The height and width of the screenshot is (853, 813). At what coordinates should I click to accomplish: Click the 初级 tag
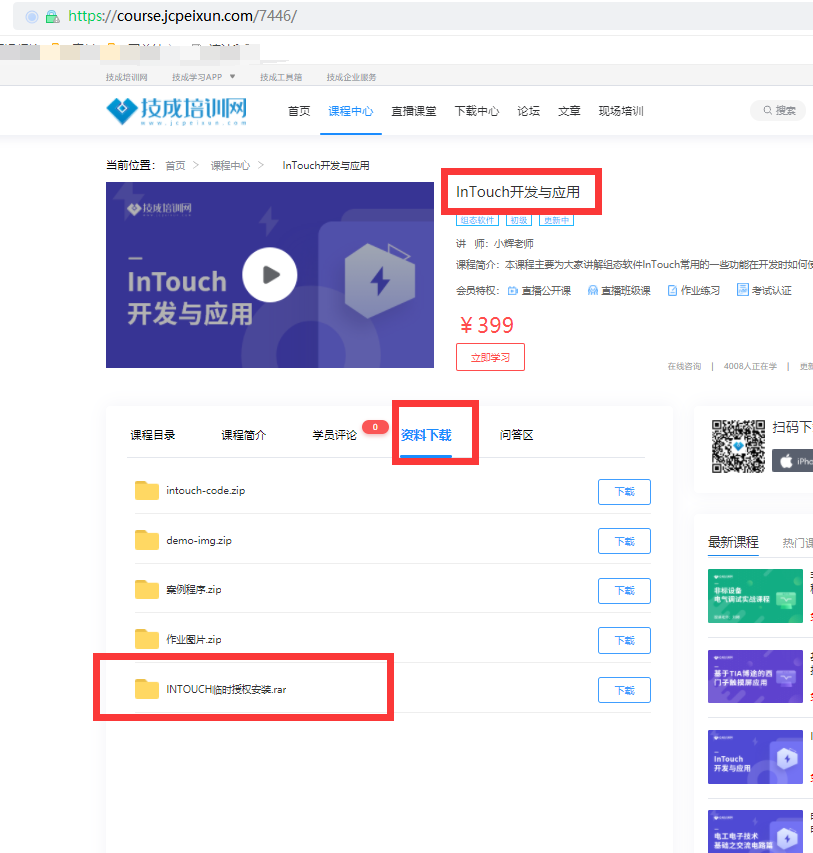(x=519, y=220)
